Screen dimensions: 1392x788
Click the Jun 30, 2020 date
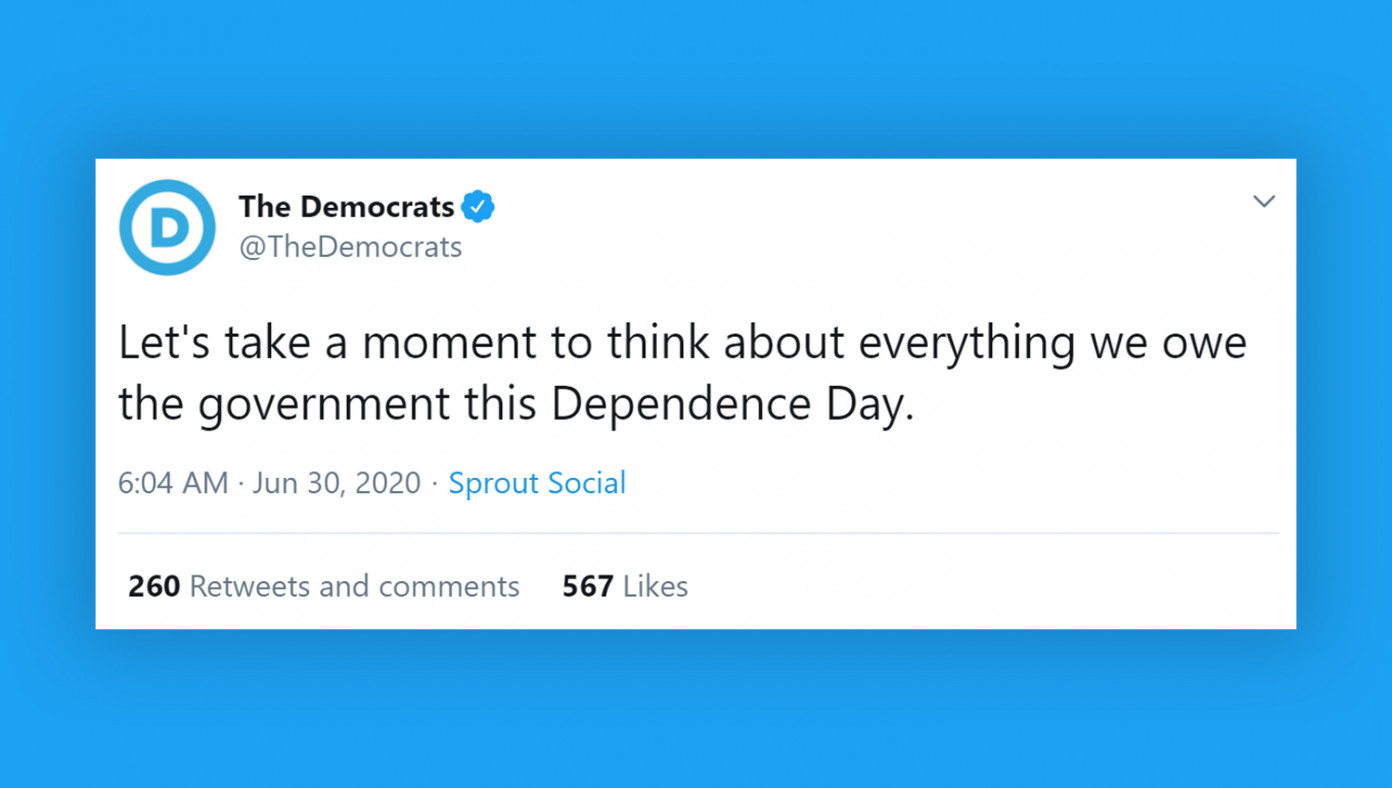coord(336,483)
